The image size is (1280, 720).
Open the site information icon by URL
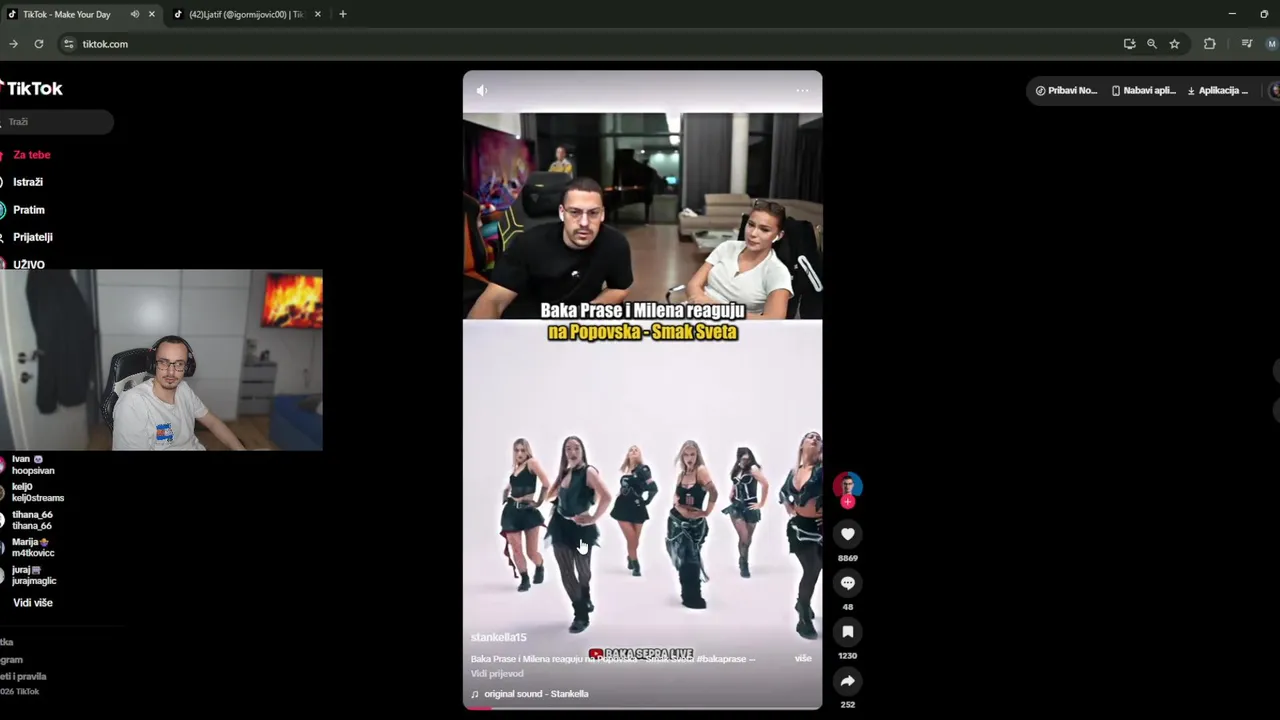click(68, 44)
